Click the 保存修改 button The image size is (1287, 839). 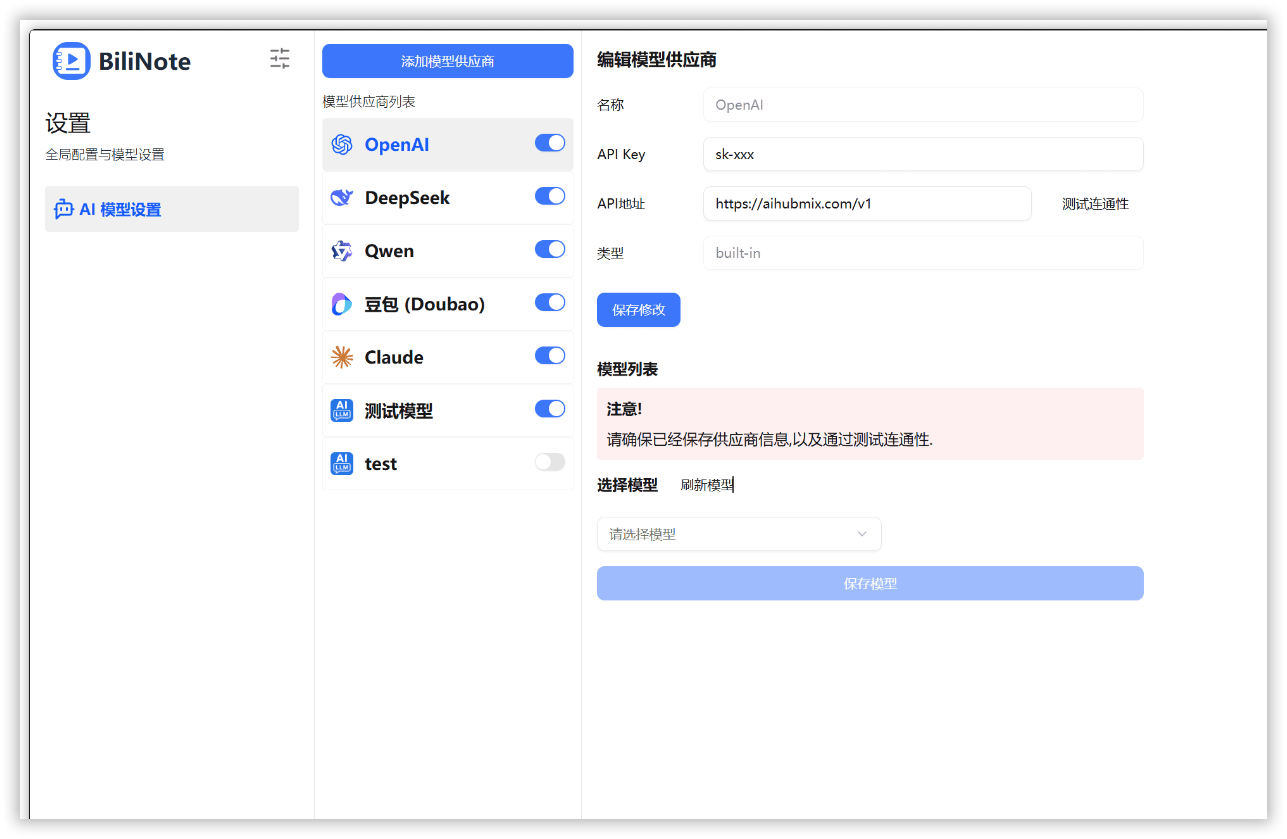point(639,310)
